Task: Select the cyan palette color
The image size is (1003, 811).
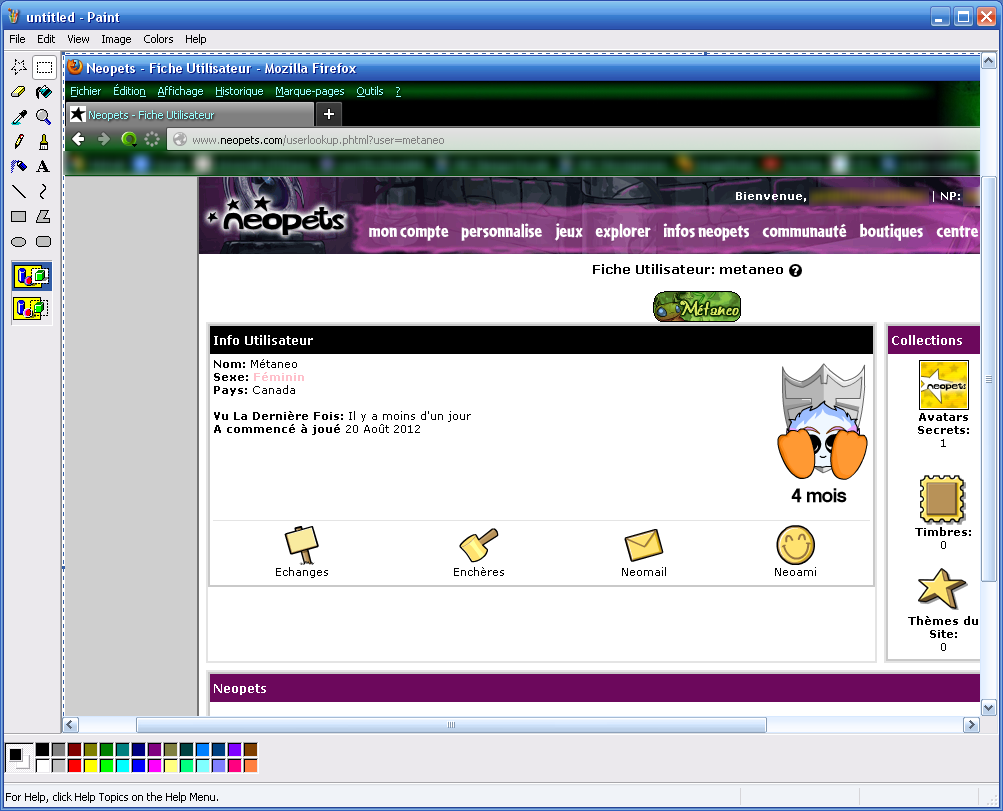Action: point(122,766)
